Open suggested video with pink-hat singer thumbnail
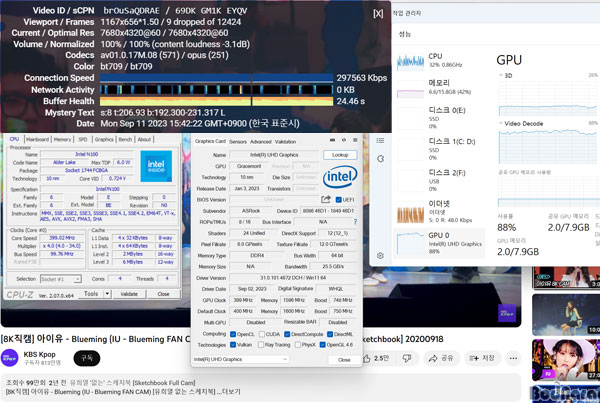The height and width of the screenshot is (403, 600). tap(566, 360)
